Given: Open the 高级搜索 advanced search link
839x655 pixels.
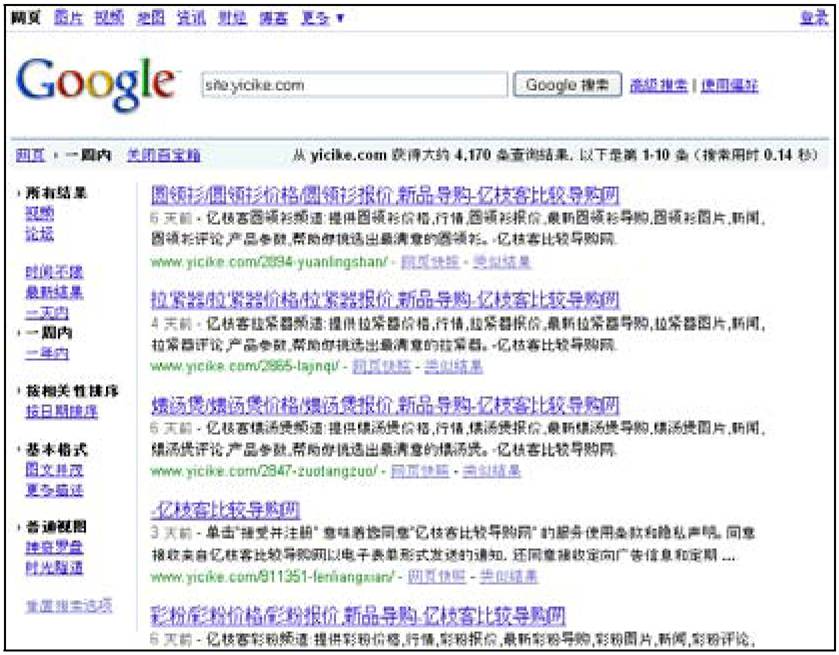Looking at the screenshot, I should click(659, 85).
